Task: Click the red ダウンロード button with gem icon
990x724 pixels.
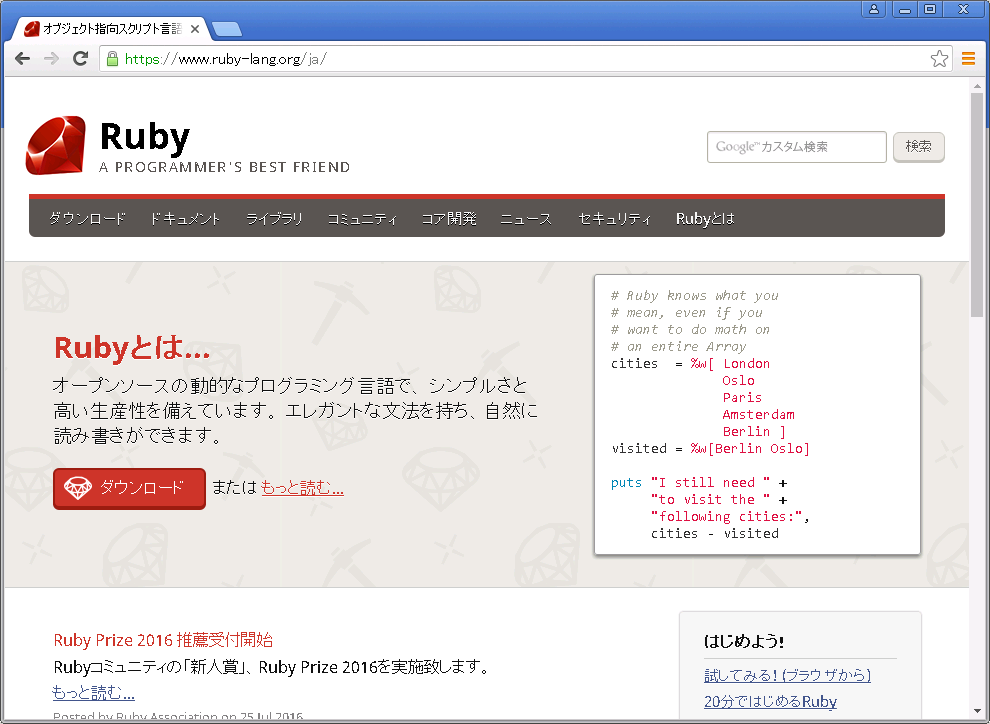Action: [129, 489]
